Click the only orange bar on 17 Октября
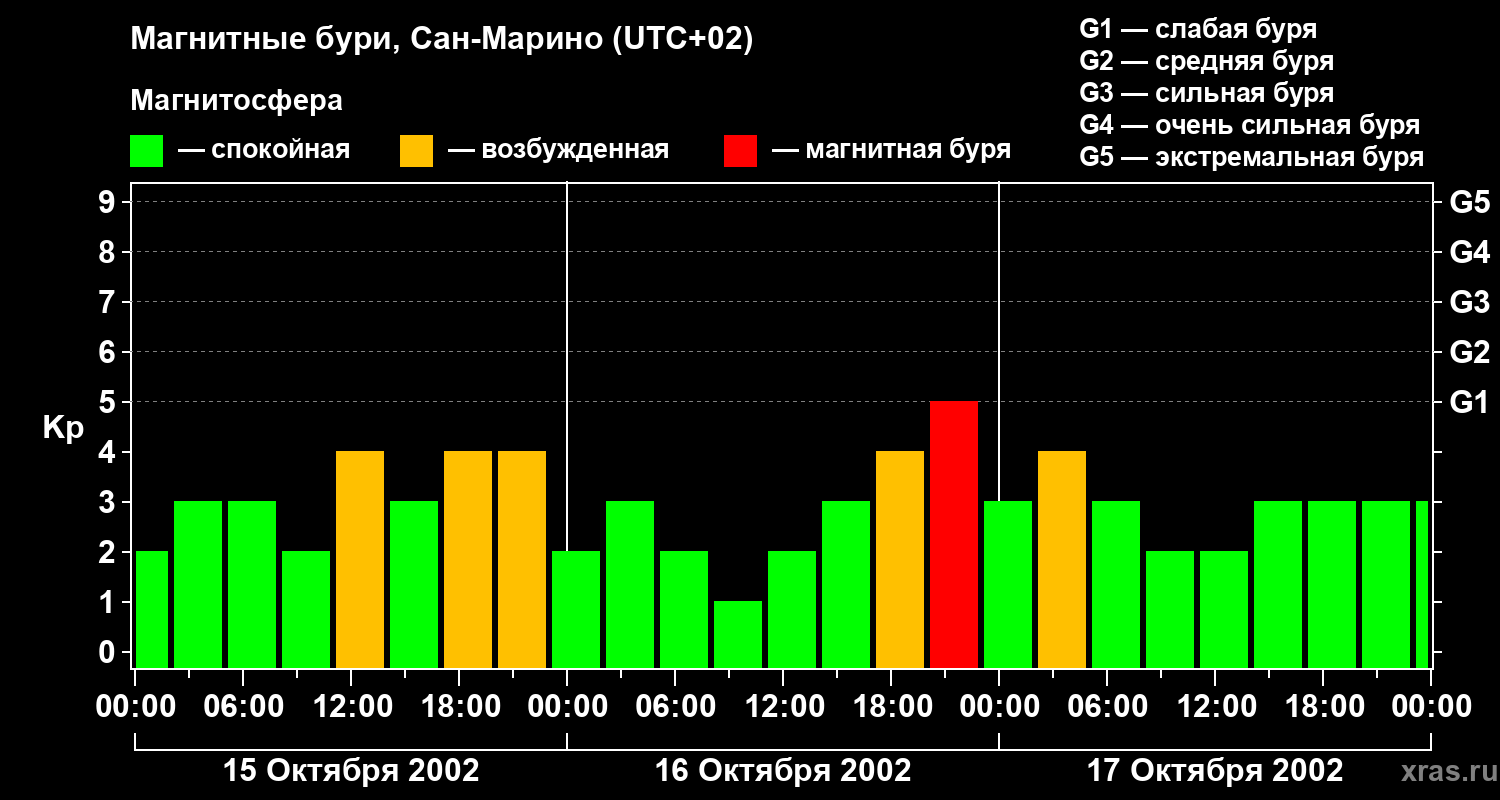The width and height of the screenshot is (1500, 800). [x=1062, y=559]
